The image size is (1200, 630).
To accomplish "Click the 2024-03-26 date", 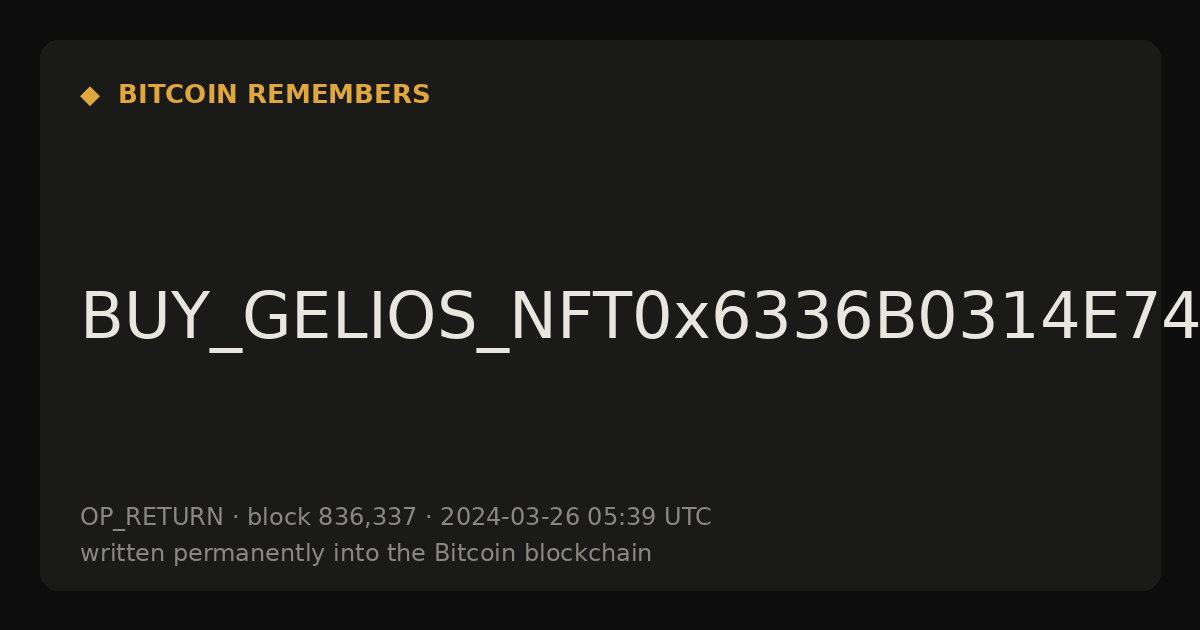I will (x=509, y=517).
